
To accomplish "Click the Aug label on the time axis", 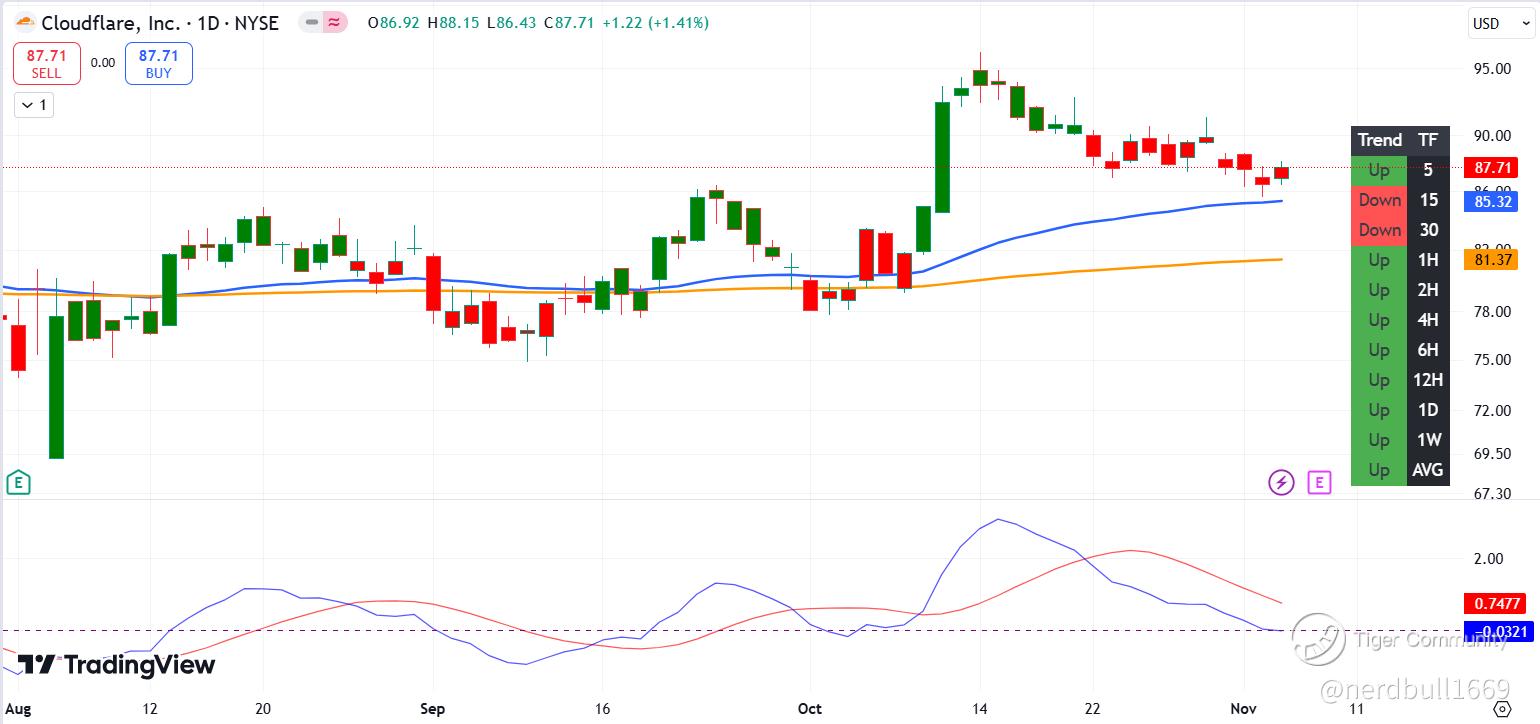I will (x=18, y=709).
